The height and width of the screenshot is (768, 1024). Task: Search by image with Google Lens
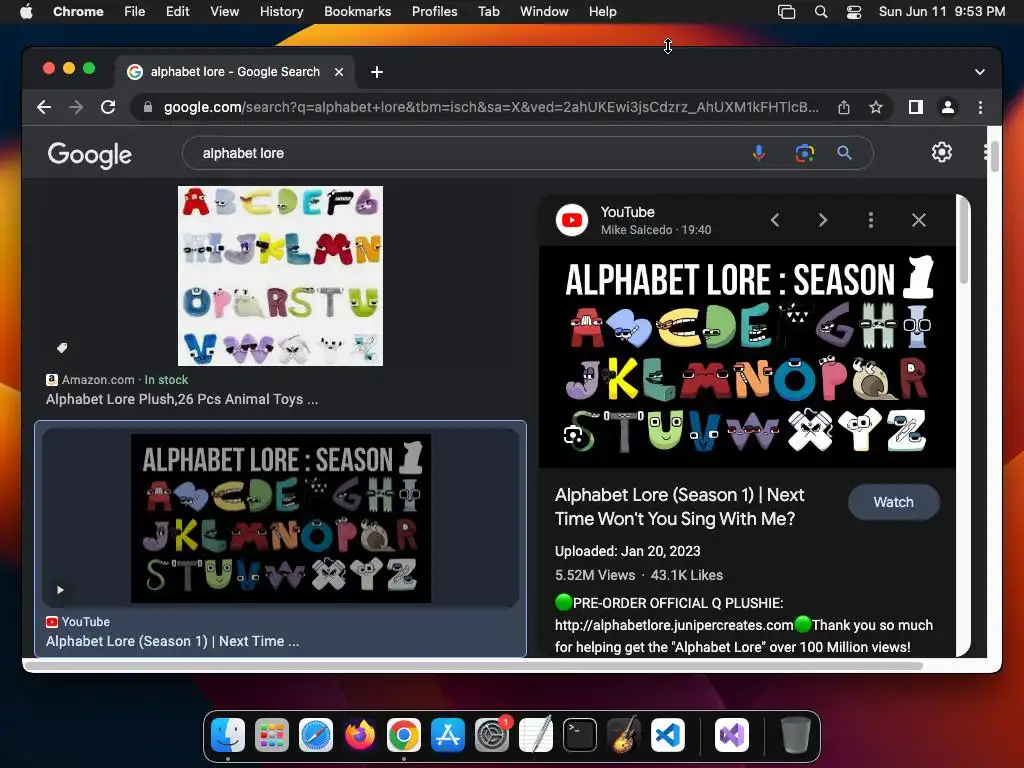tap(805, 153)
